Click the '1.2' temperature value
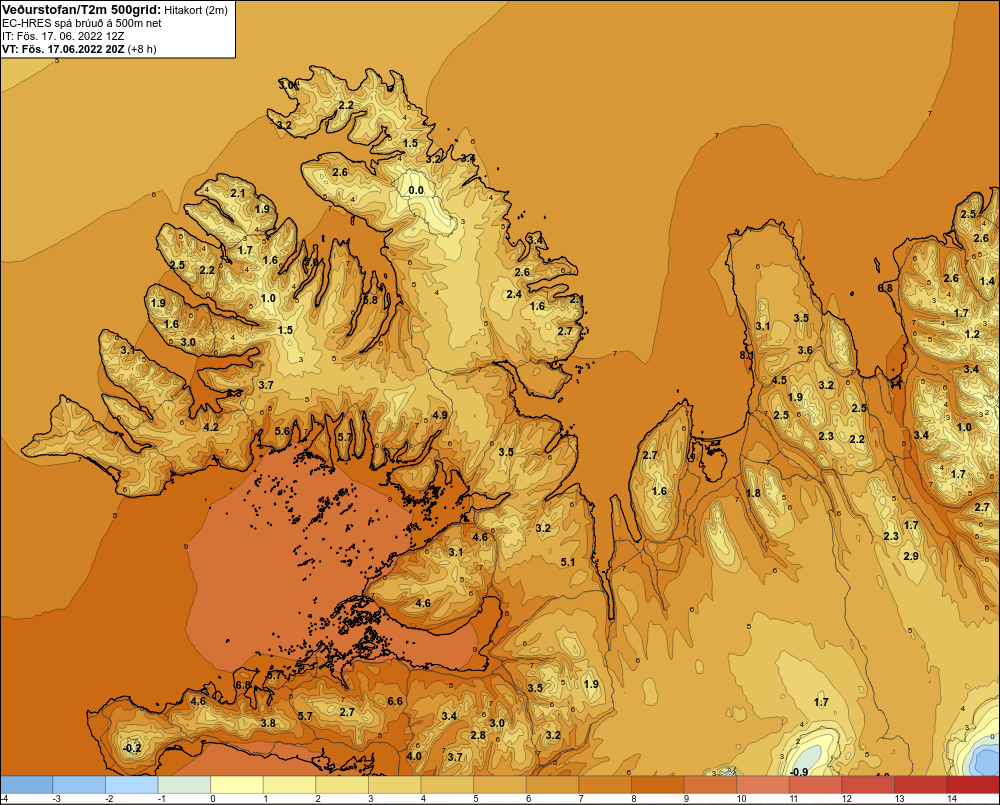 coord(972,334)
